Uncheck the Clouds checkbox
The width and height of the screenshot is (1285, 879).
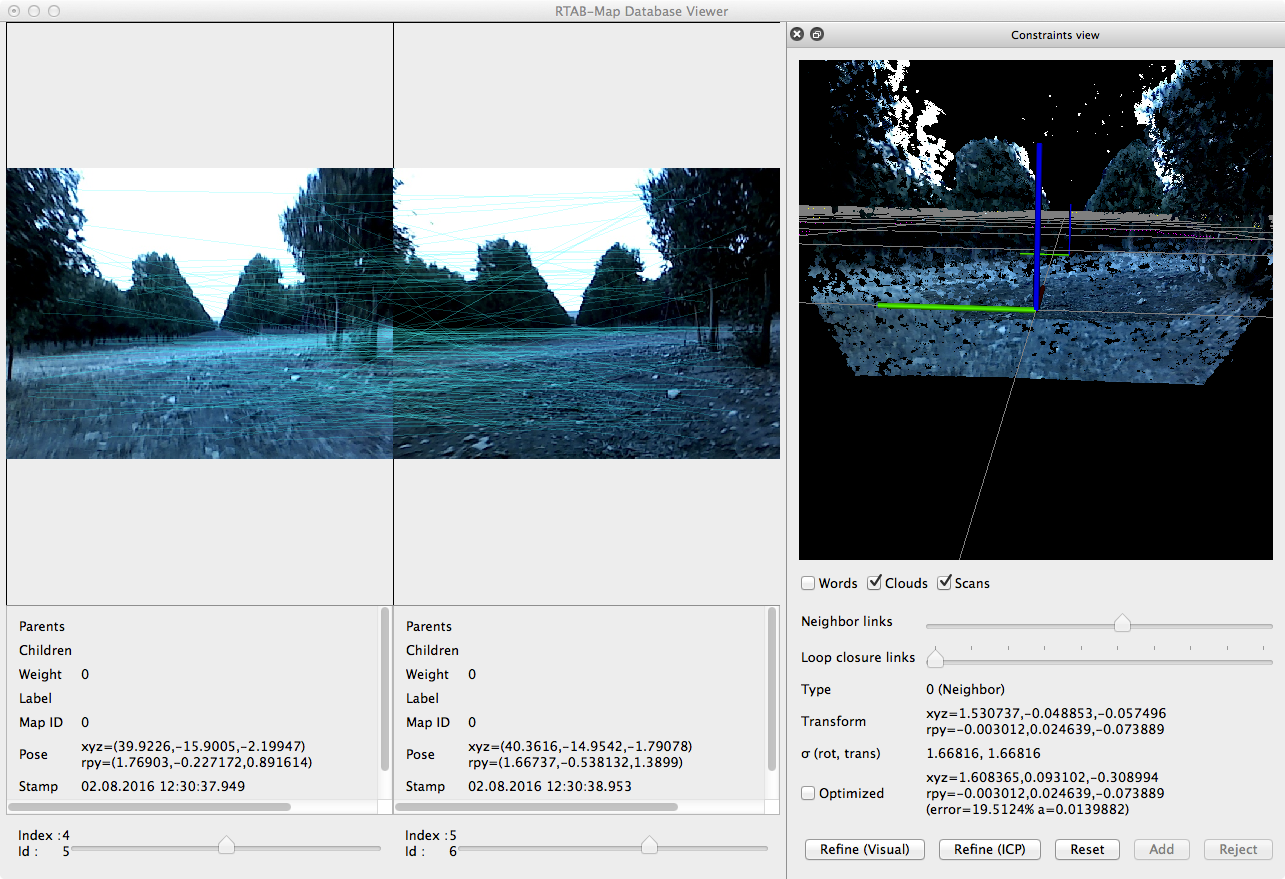coord(874,583)
